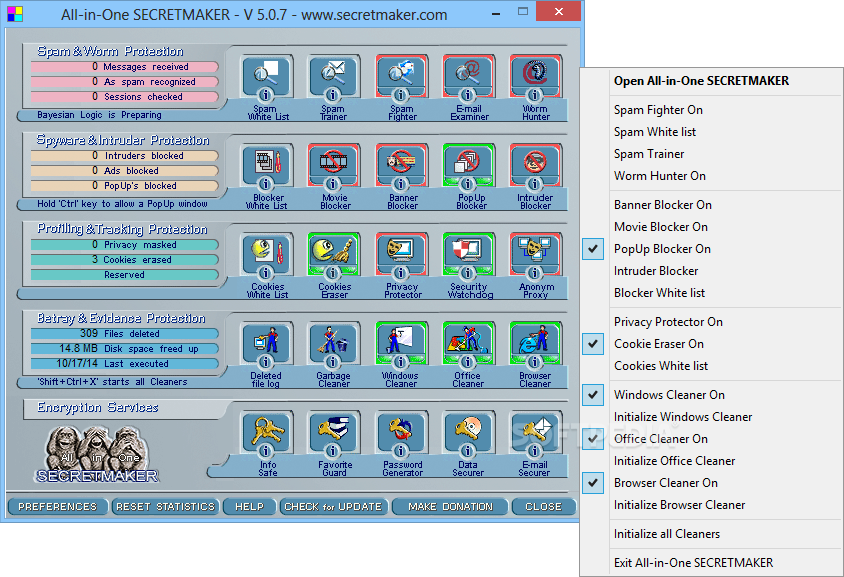Toggle the Anonym Proxy icon
Viewport: 844px width, 577px height.
[x=536, y=255]
